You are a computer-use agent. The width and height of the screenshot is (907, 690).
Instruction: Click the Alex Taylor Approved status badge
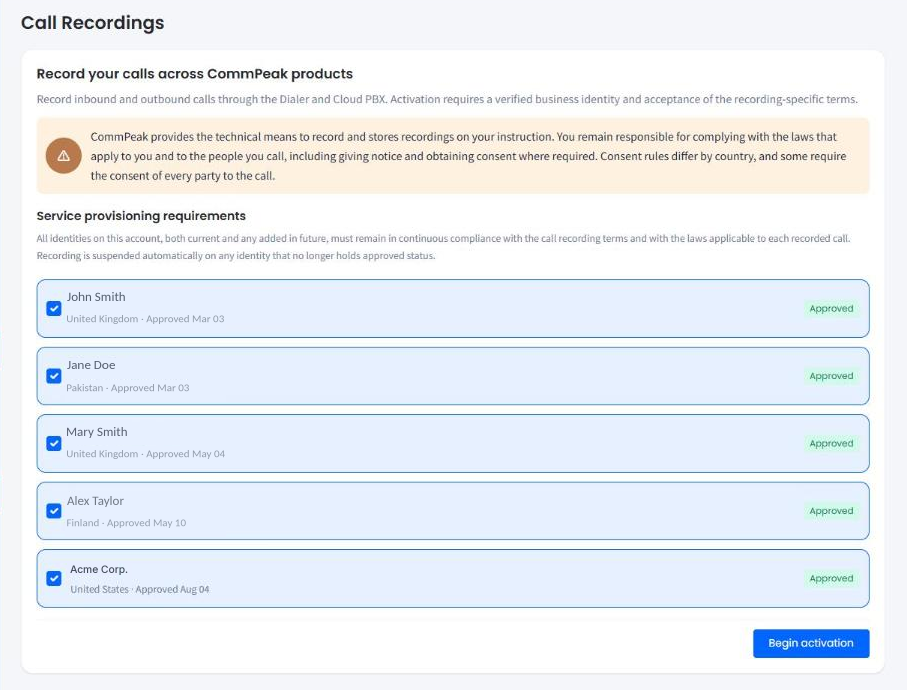point(831,511)
